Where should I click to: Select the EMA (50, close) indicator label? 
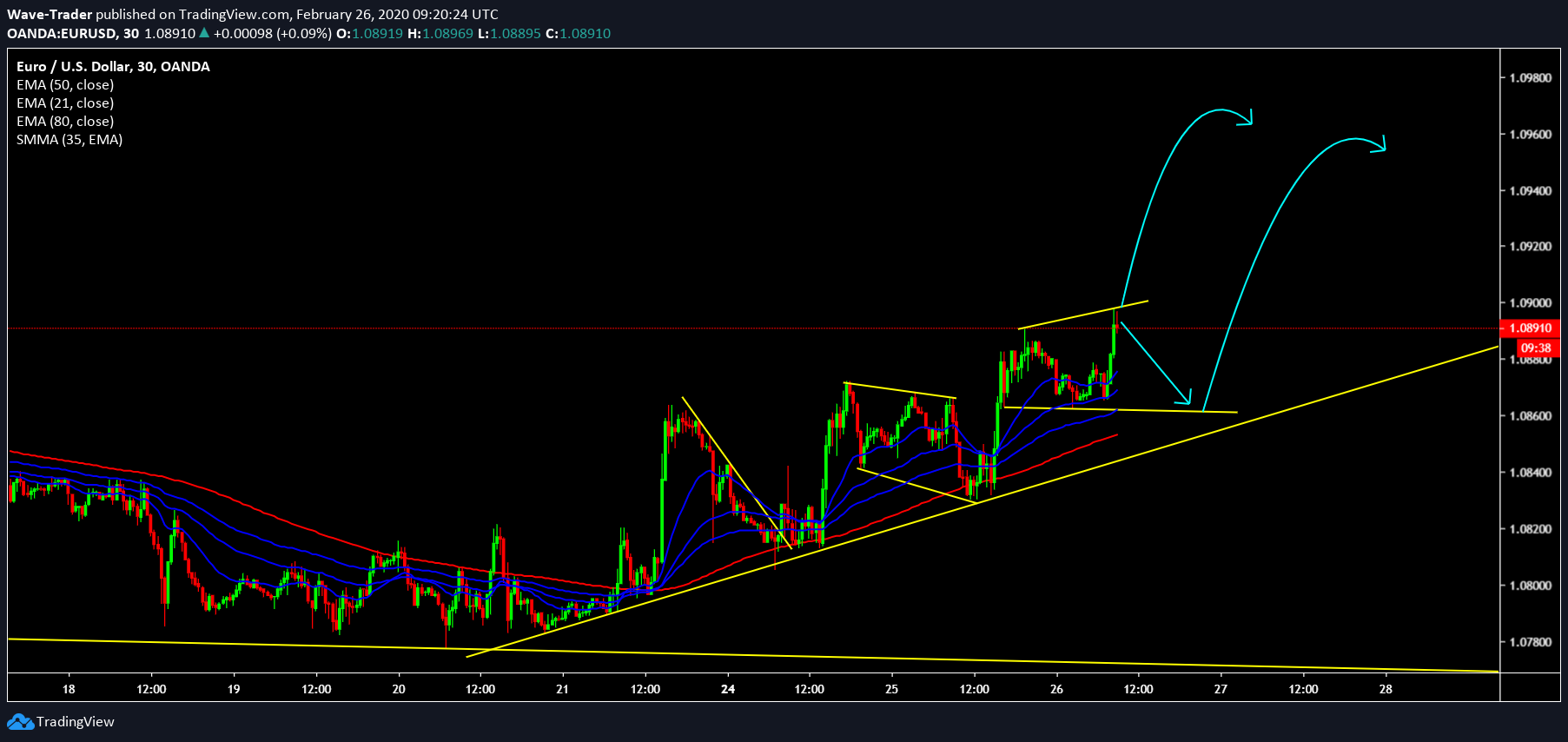(x=65, y=84)
